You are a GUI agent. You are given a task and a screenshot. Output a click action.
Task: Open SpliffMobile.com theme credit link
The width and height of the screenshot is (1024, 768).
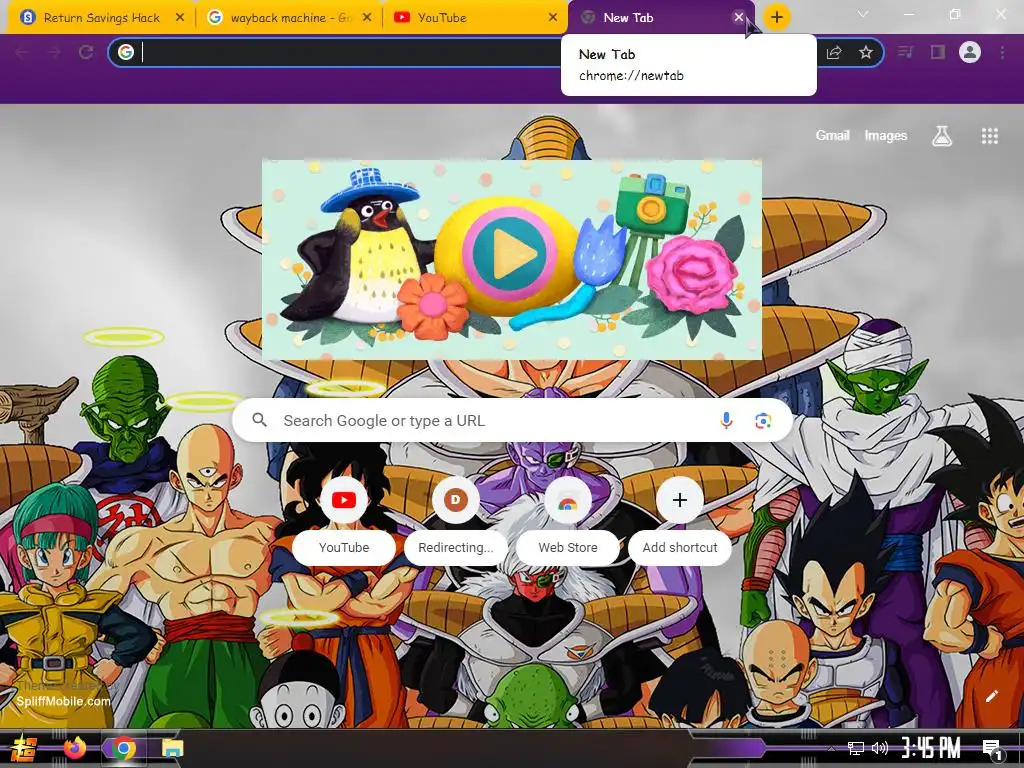[63, 701]
